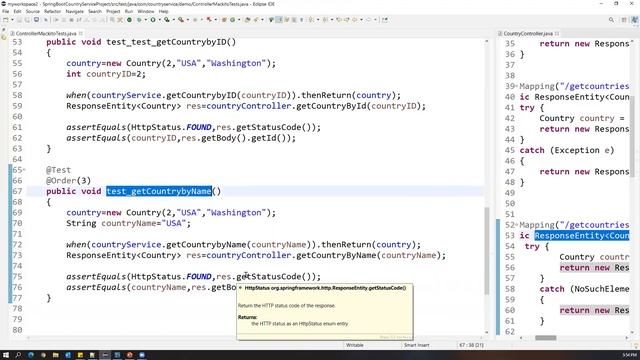Open the Refactor menu
The image size is (640, 360).
tap(52, 11)
